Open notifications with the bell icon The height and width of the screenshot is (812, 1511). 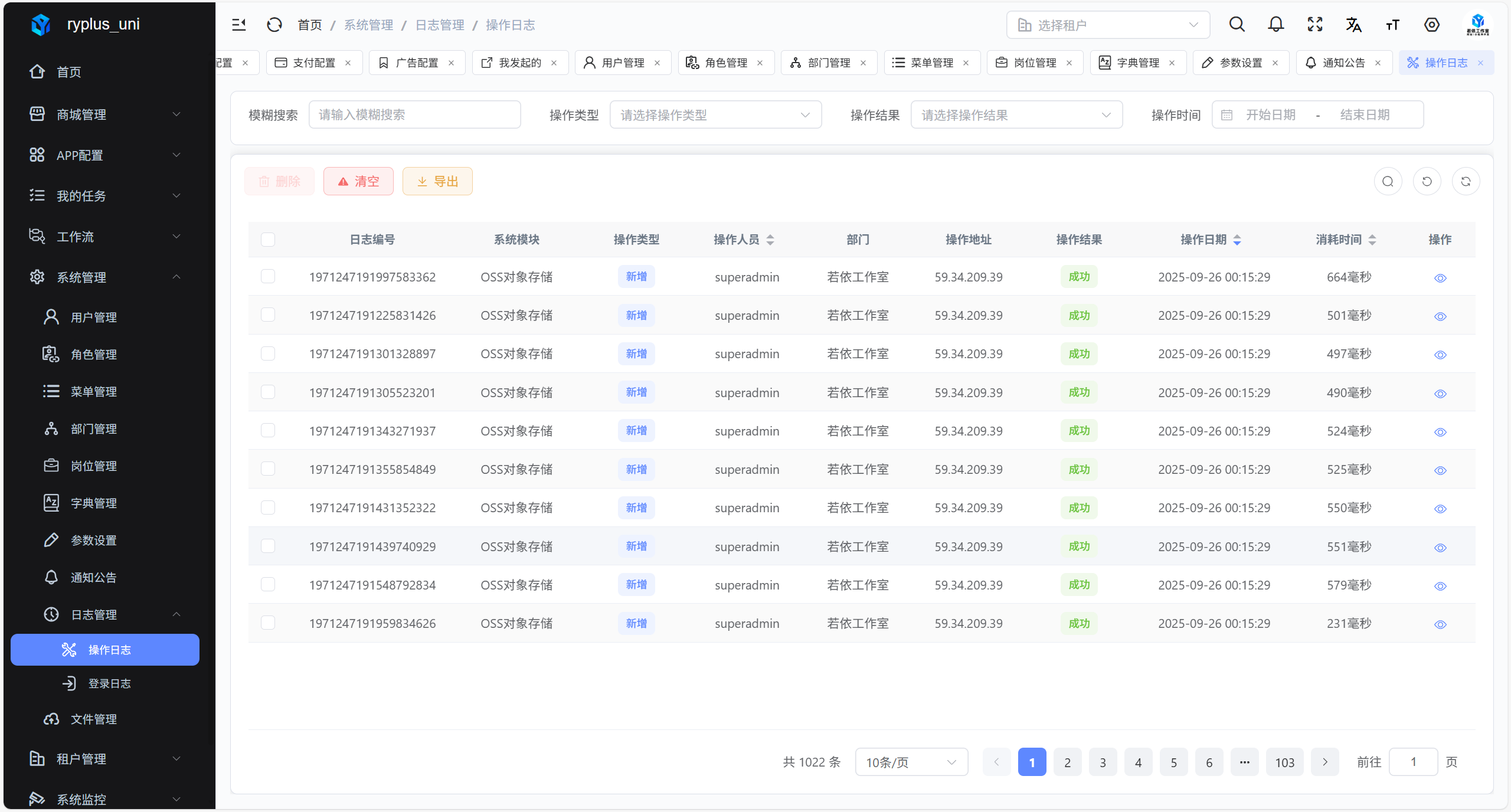click(1275, 25)
